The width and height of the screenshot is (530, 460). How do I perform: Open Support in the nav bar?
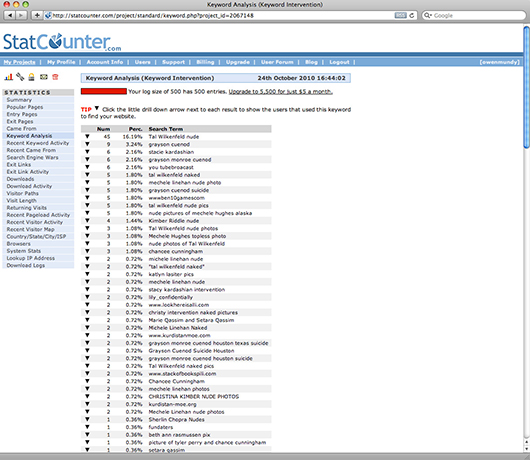(173, 62)
